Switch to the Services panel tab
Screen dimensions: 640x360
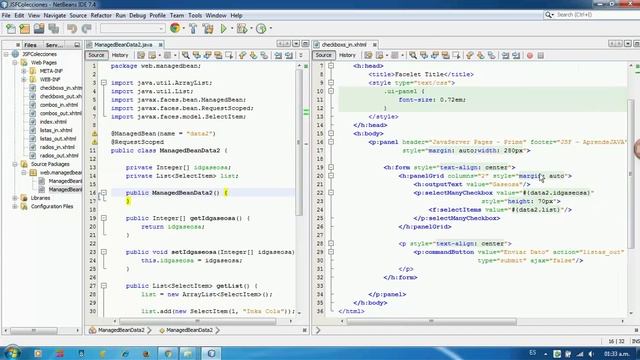tap(54, 45)
